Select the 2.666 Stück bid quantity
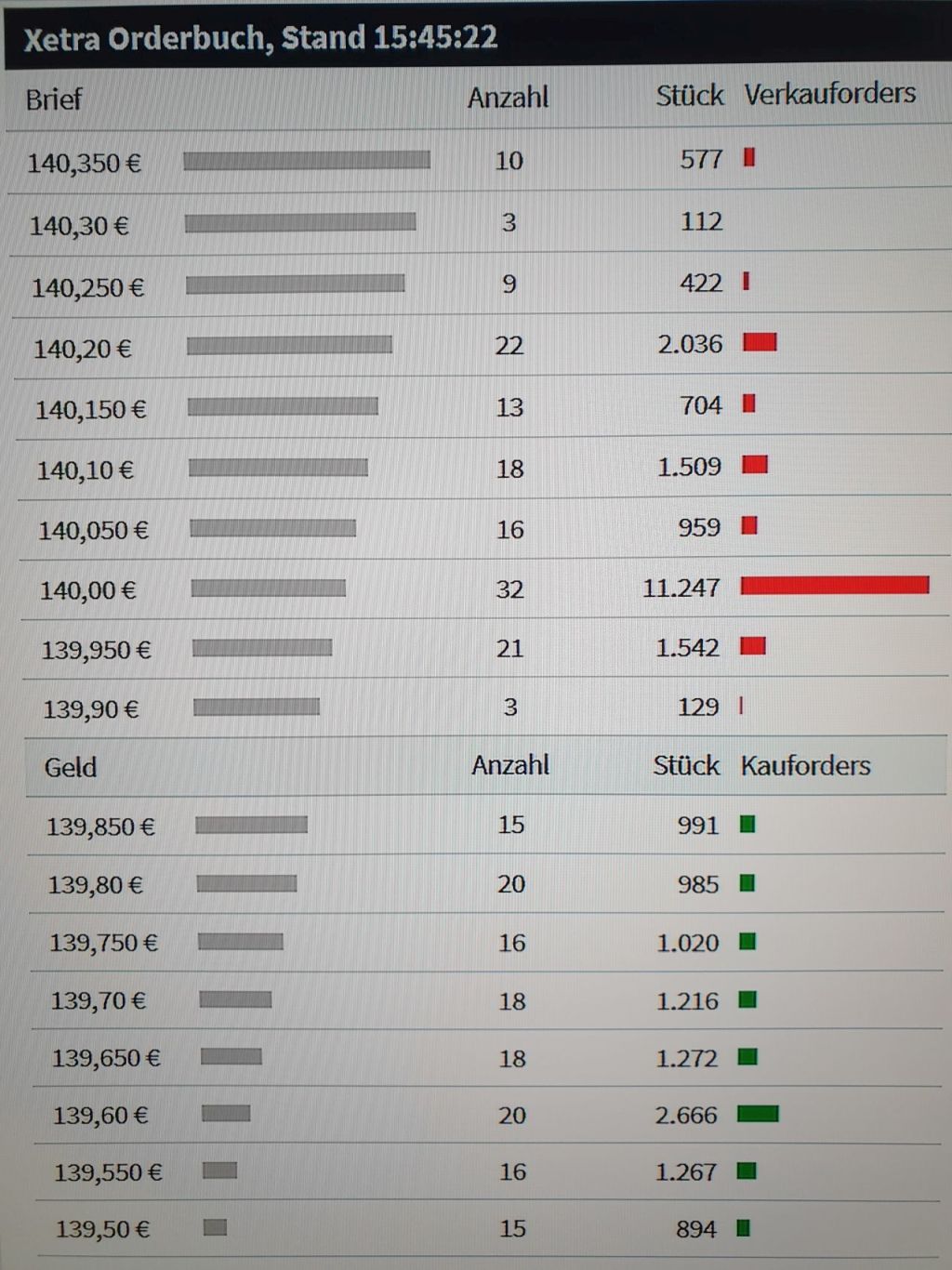The width and height of the screenshot is (952, 1270). (x=686, y=1115)
